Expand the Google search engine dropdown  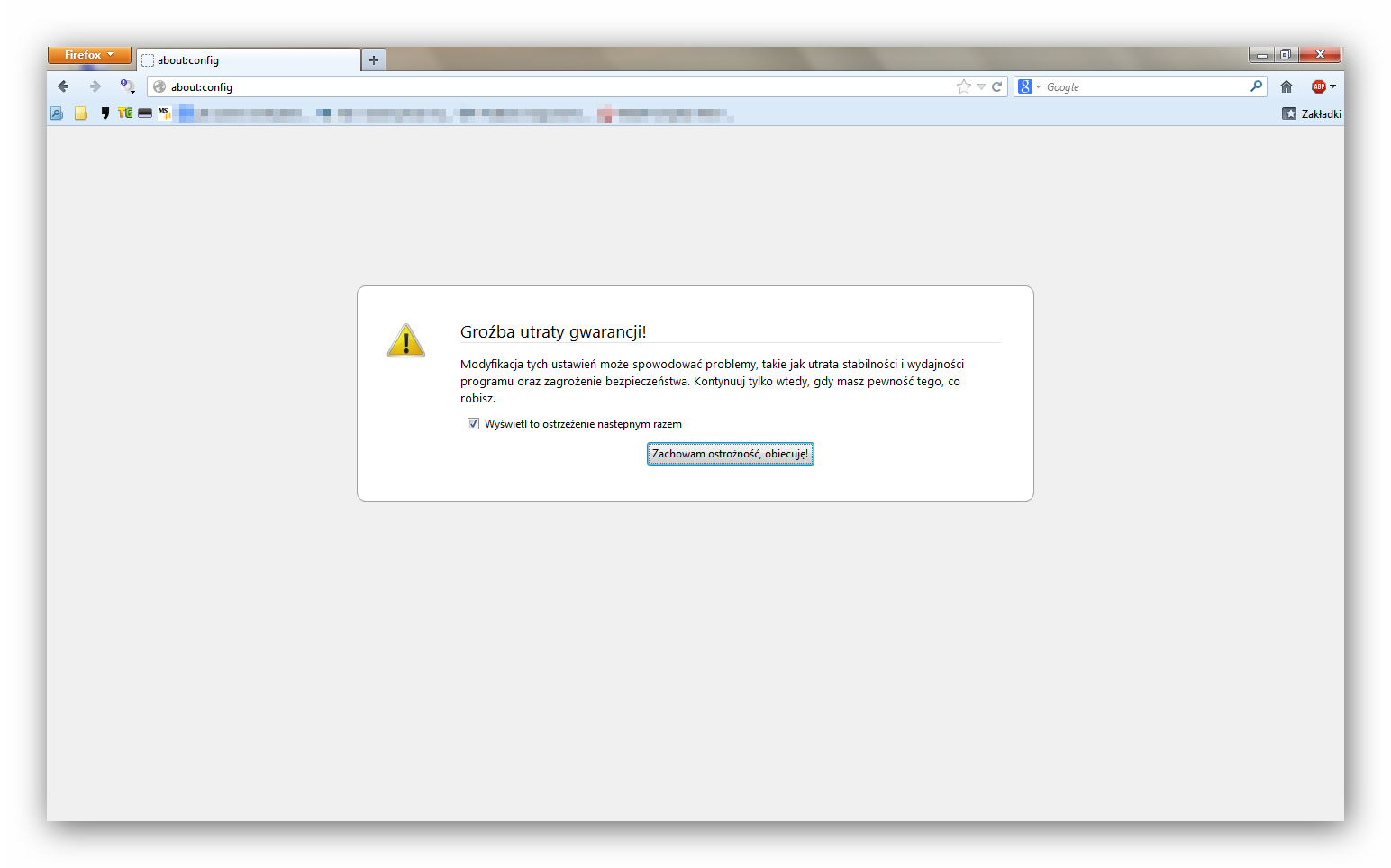(1029, 86)
